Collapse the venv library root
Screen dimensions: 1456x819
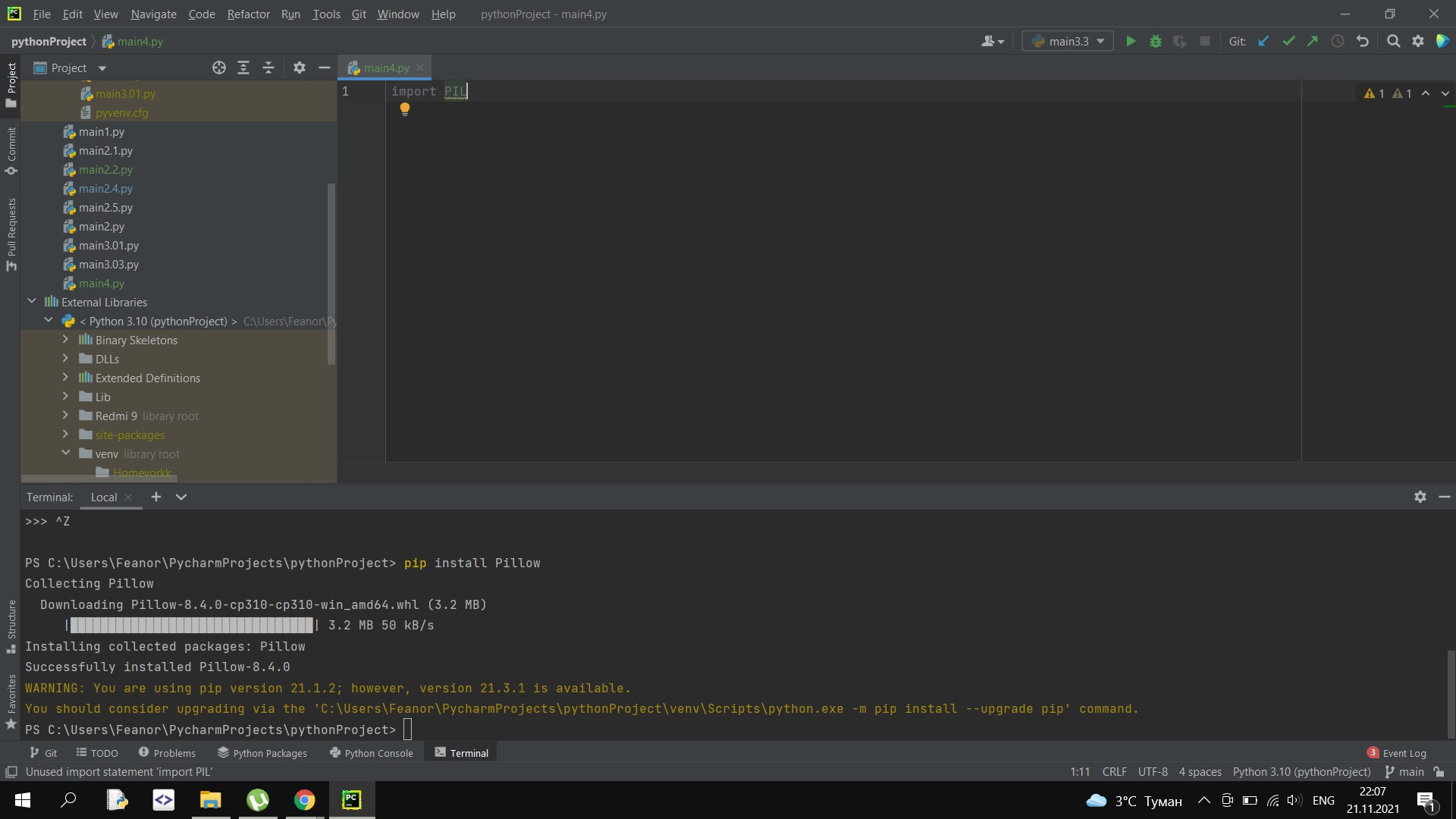(65, 453)
